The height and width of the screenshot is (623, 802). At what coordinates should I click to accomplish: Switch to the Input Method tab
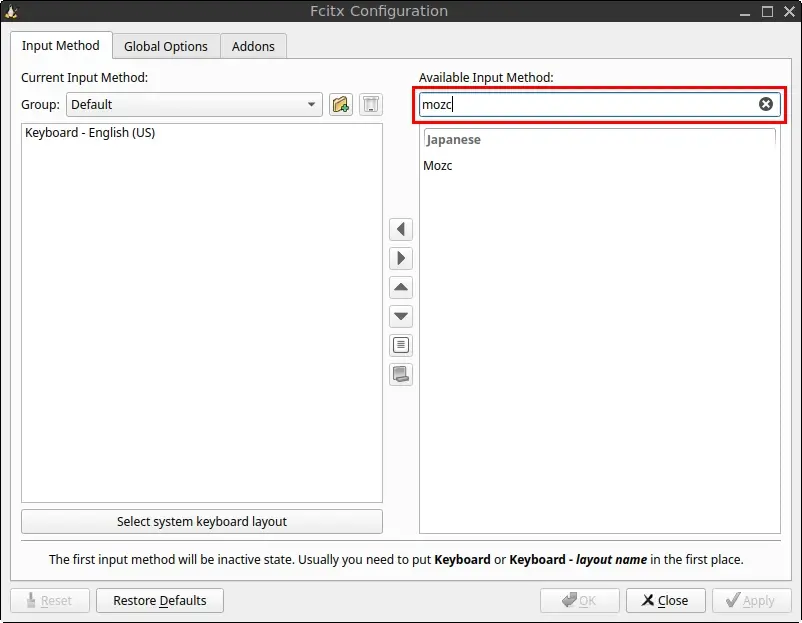click(x=61, y=46)
